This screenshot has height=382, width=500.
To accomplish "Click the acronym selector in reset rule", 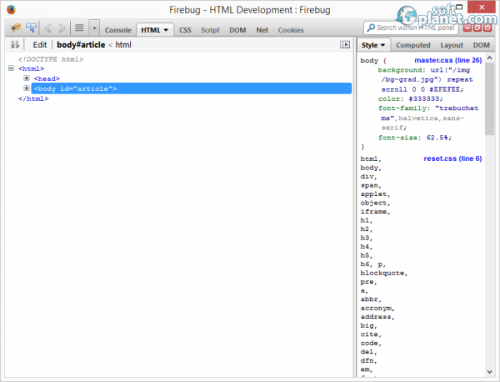I will [376, 308].
